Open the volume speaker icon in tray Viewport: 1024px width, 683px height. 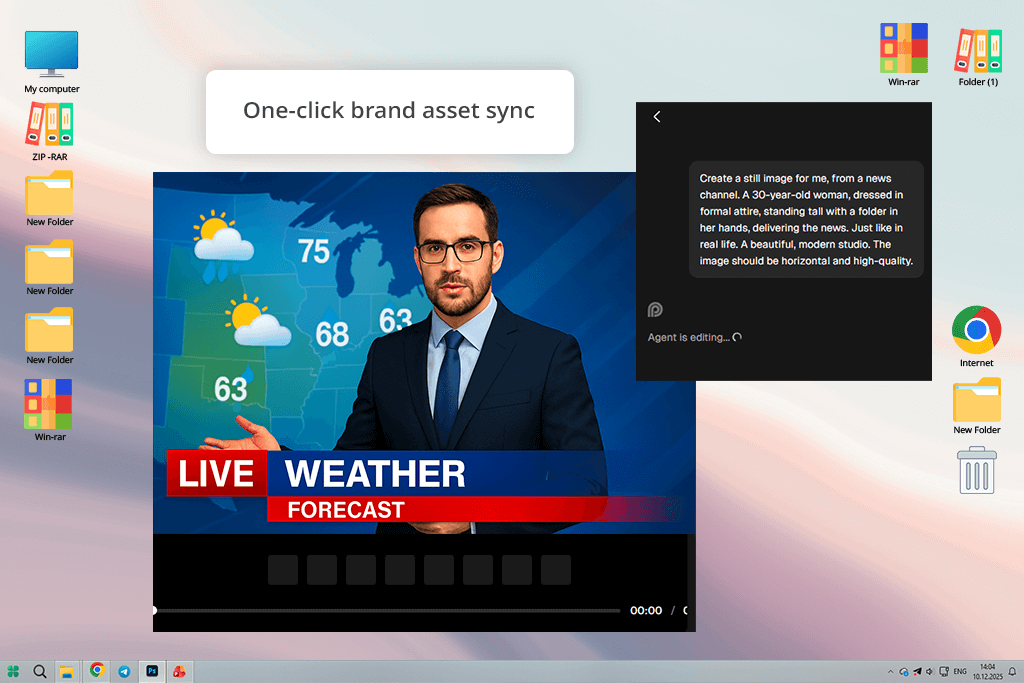pyautogui.click(x=929, y=672)
